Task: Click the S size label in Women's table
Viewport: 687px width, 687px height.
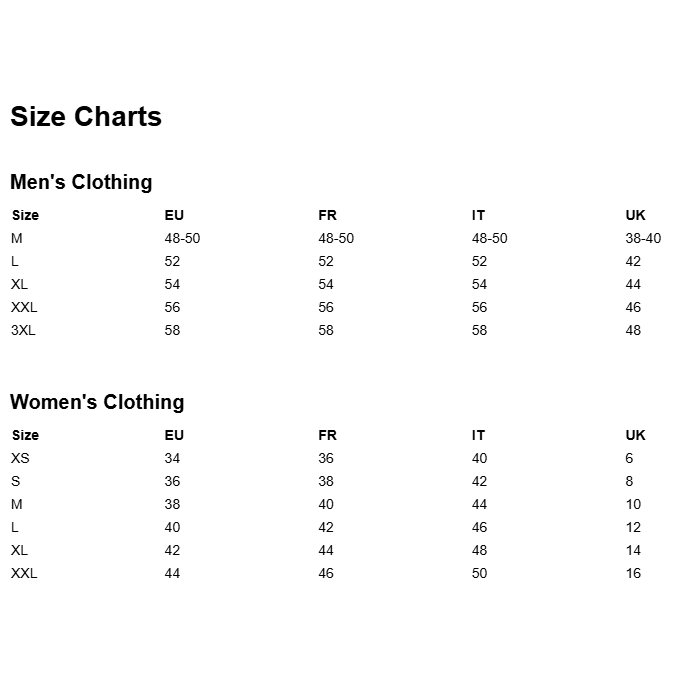Action: click(x=16, y=481)
